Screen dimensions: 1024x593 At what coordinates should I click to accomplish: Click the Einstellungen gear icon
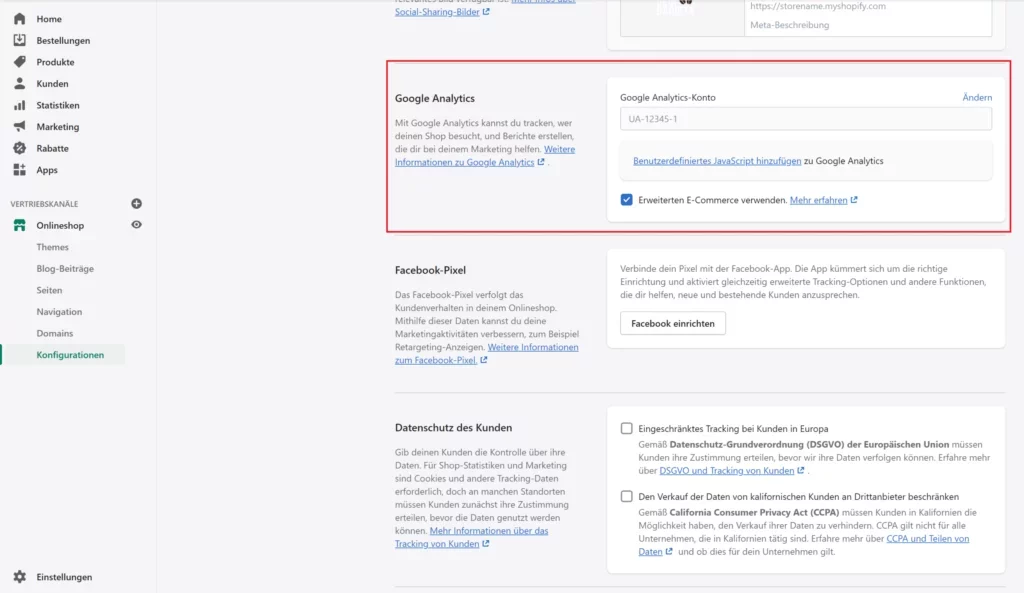(x=20, y=577)
